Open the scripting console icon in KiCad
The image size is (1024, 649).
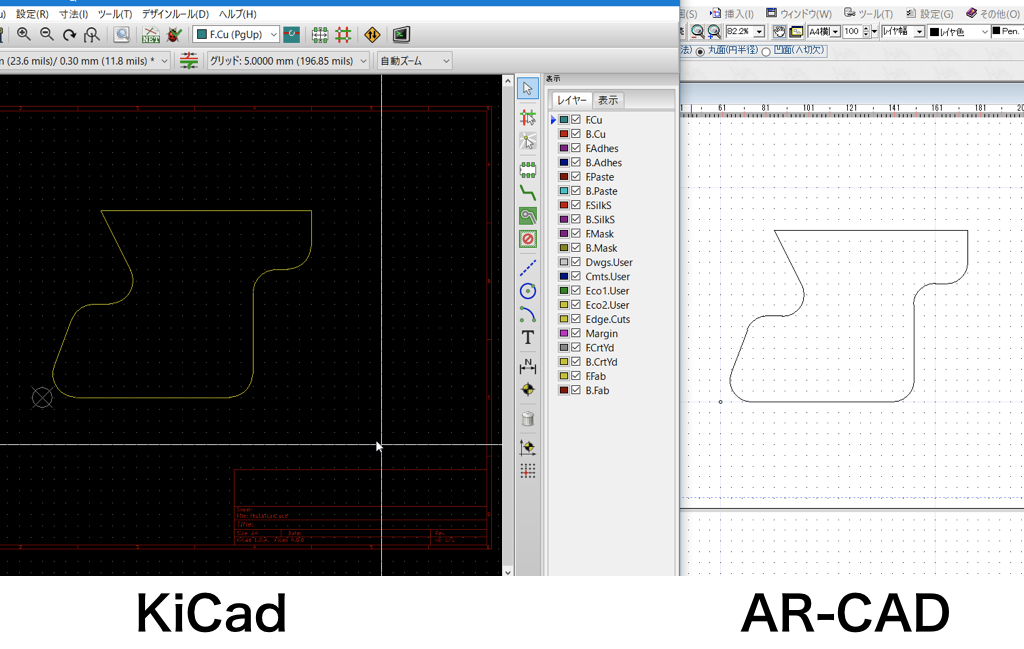(401, 34)
